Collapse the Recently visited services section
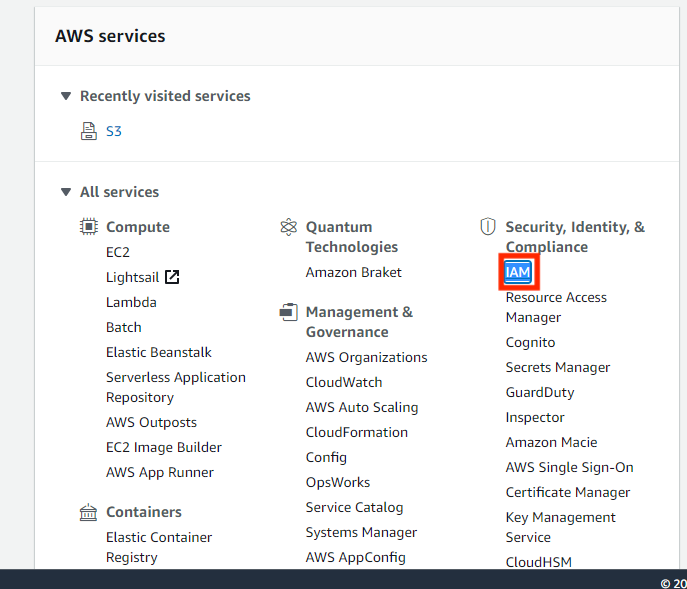Image resolution: width=687 pixels, height=589 pixels. (66, 96)
